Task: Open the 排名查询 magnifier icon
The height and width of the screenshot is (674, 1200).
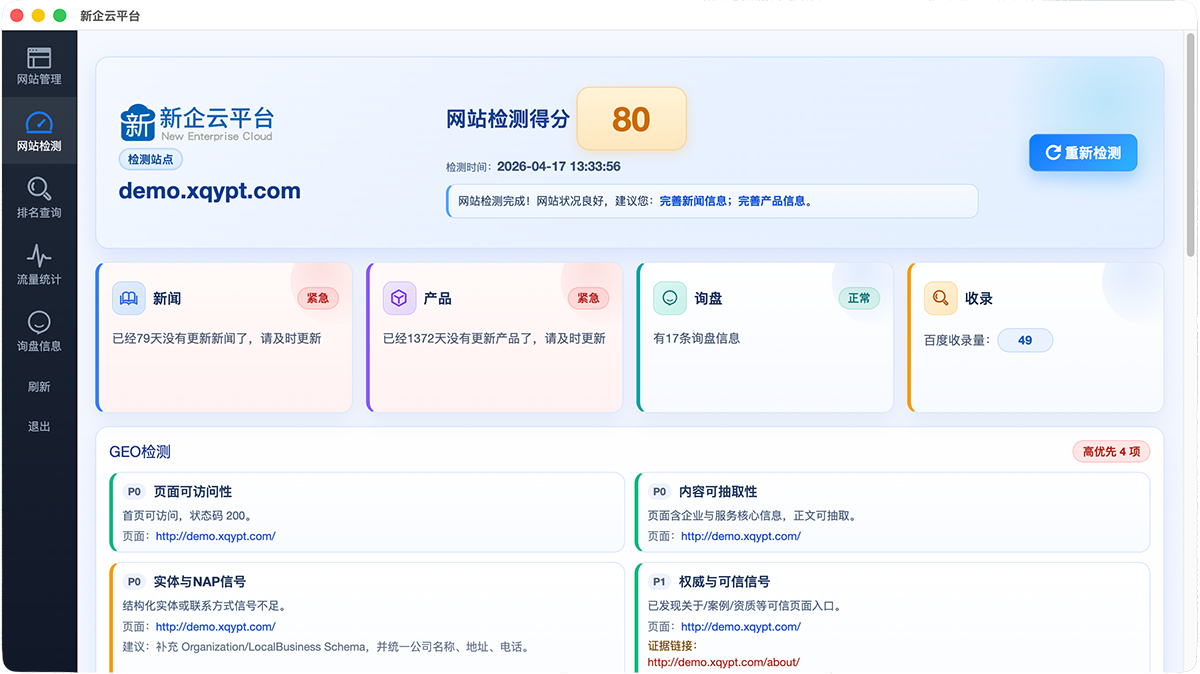Action: pyautogui.click(x=39, y=189)
